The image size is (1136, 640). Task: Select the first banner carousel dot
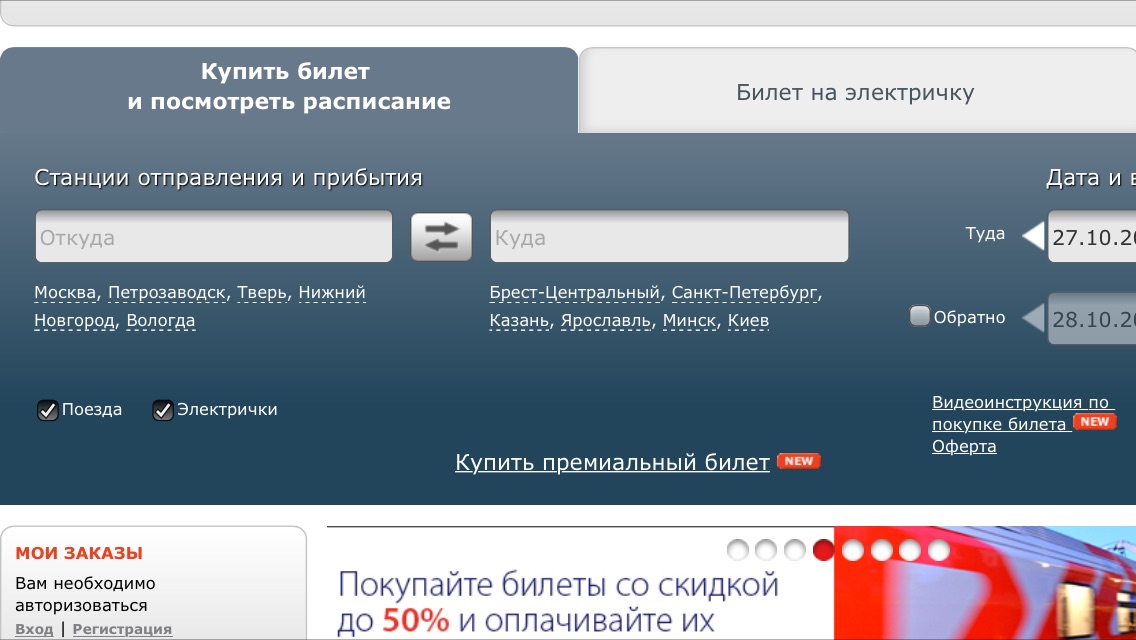coord(738,550)
